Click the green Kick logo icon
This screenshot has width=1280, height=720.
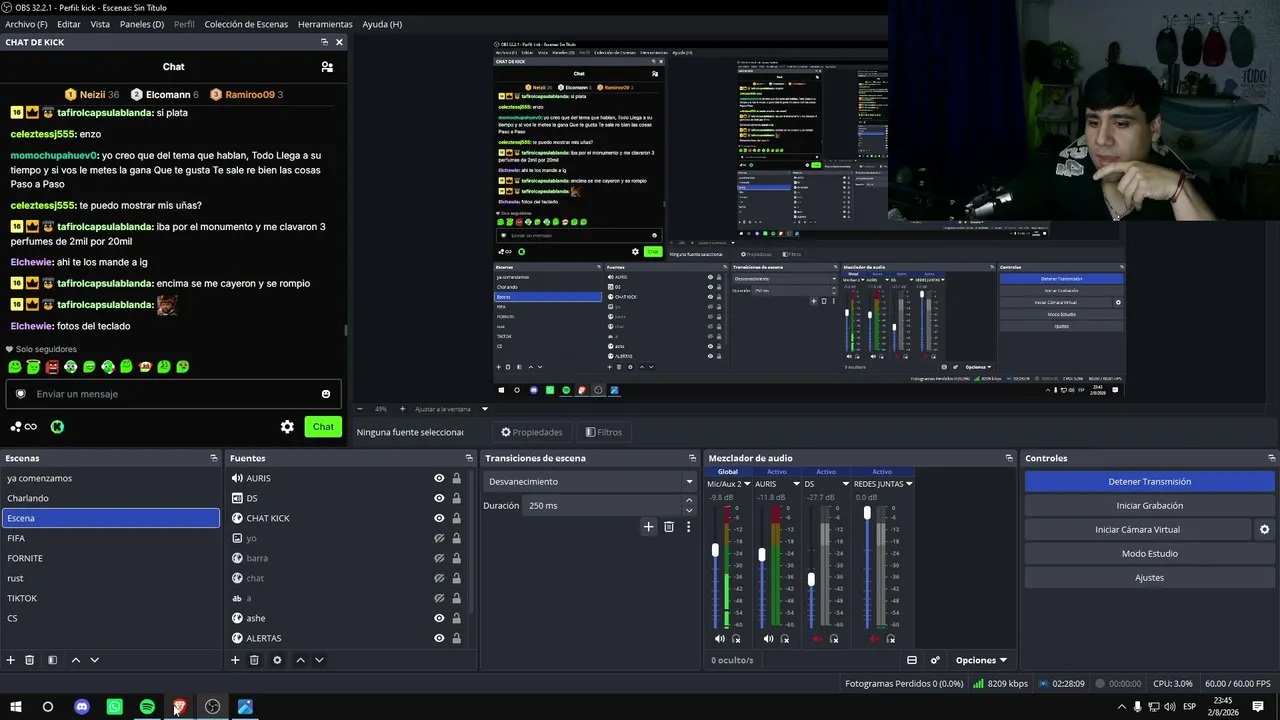pyautogui.click(x=57, y=427)
